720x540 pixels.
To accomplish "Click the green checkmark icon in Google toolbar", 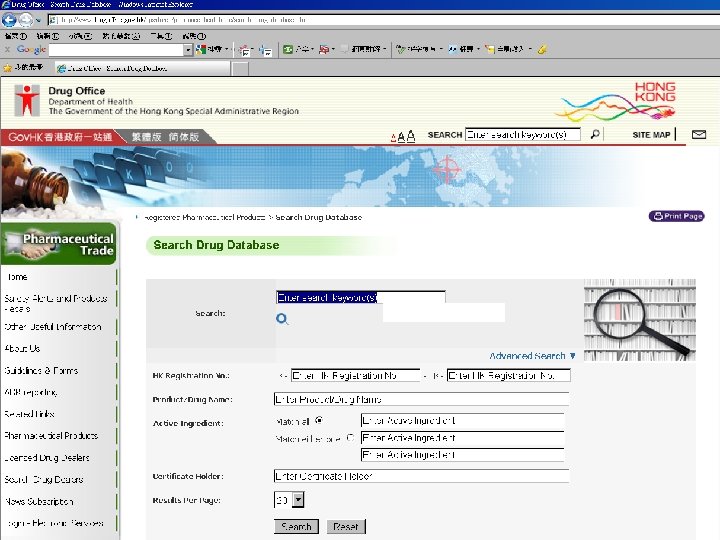I will pos(400,49).
